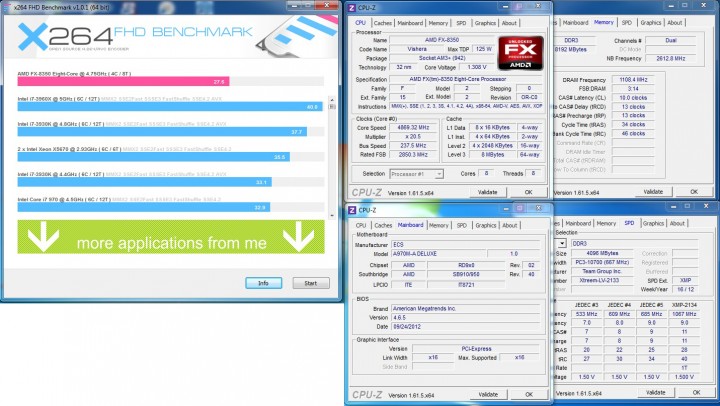The height and width of the screenshot is (406, 720).
Task: Click the BIOS Brand 'American Megatrends Inc.'
Action: coord(466,309)
